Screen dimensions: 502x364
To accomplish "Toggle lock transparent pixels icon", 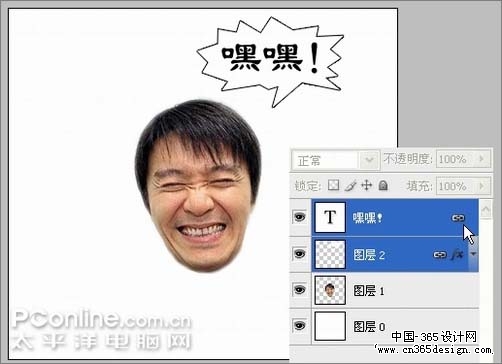I will coord(333,185).
